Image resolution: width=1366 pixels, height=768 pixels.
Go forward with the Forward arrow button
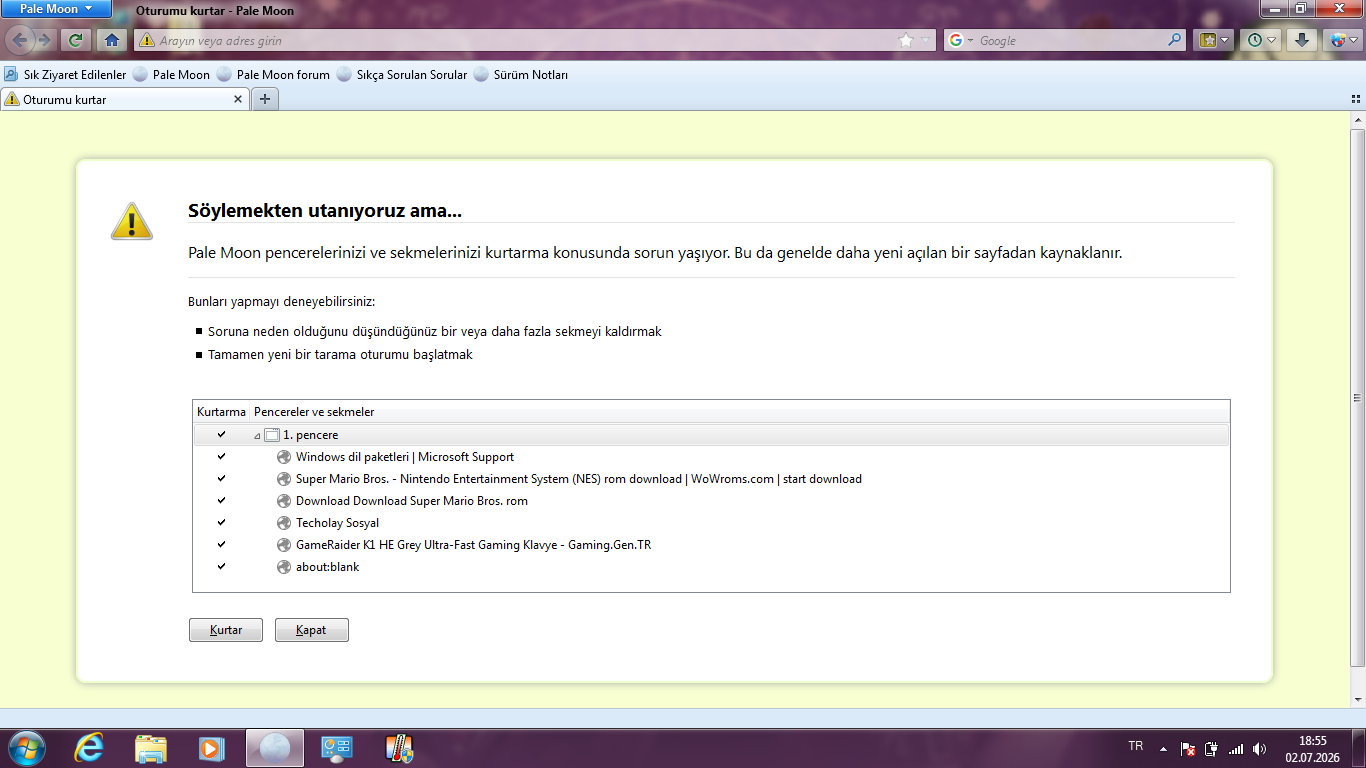44,40
